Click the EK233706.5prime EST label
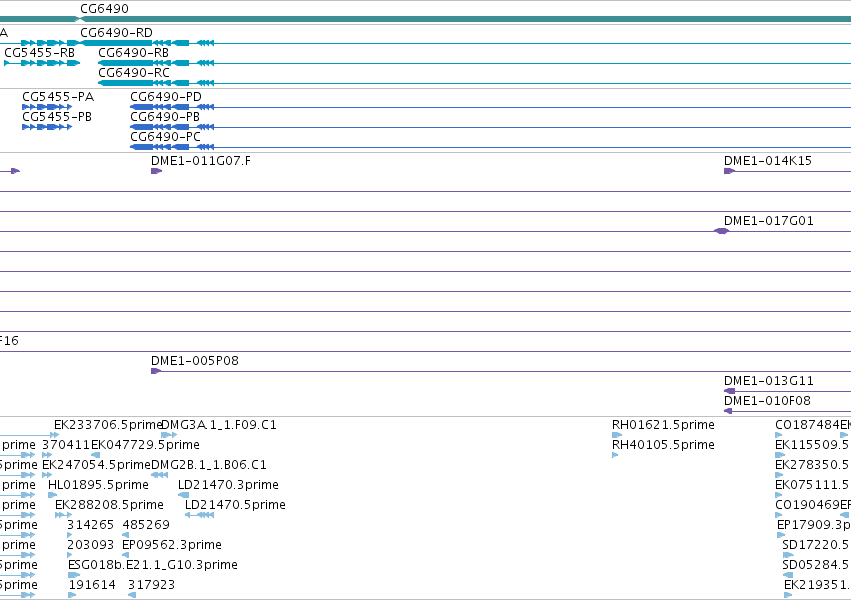The width and height of the screenshot is (851, 600). point(108,425)
